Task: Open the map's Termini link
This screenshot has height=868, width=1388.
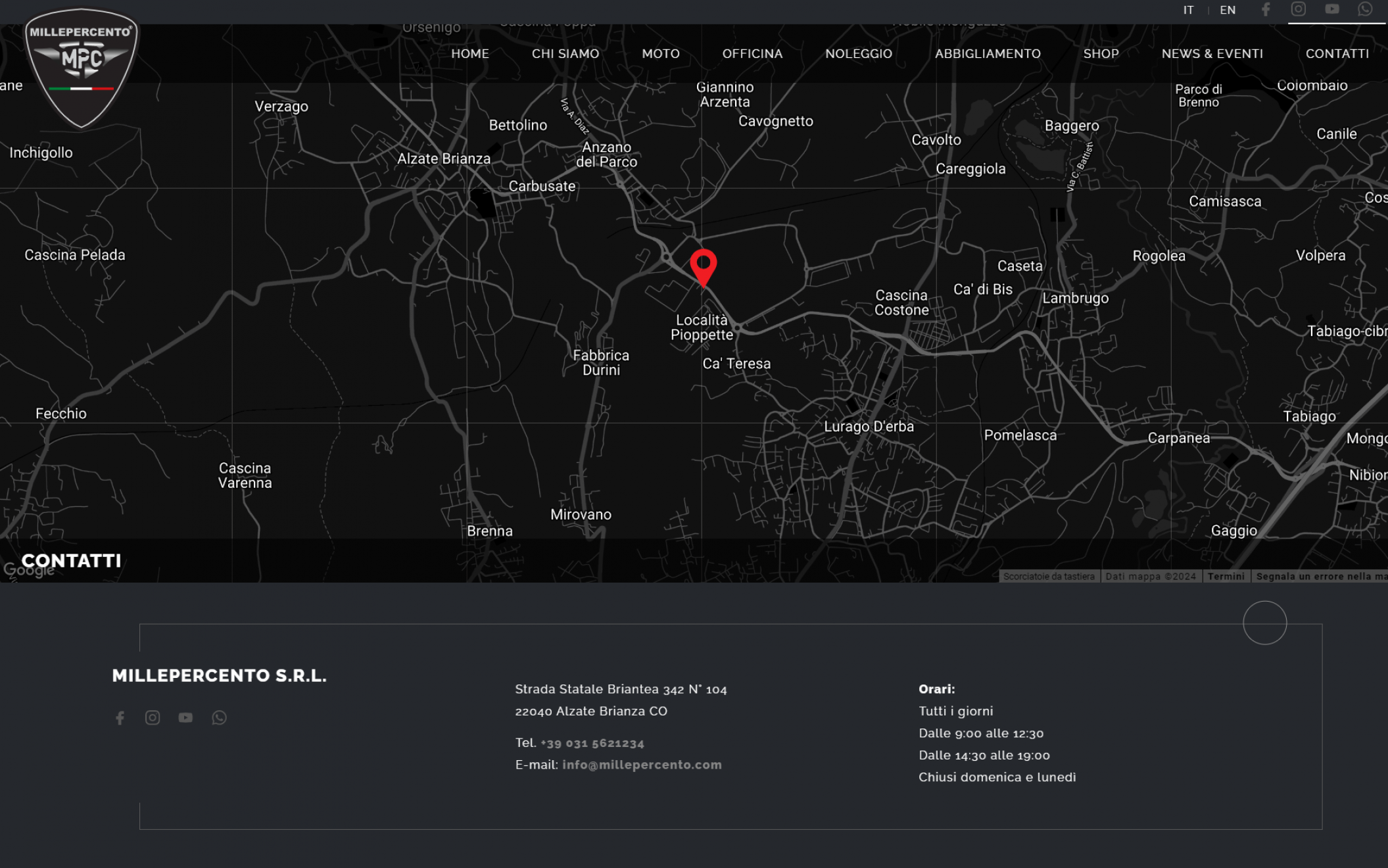Action: click(x=1226, y=576)
